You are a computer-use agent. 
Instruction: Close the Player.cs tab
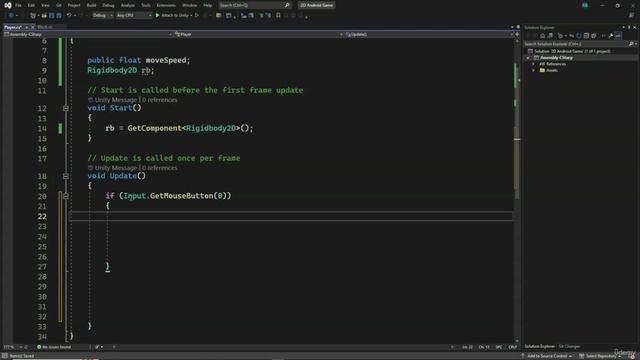tap(33, 27)
